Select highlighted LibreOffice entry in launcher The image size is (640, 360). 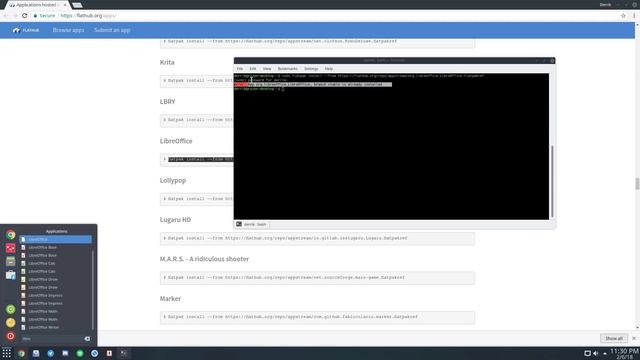tap(56, 239)
